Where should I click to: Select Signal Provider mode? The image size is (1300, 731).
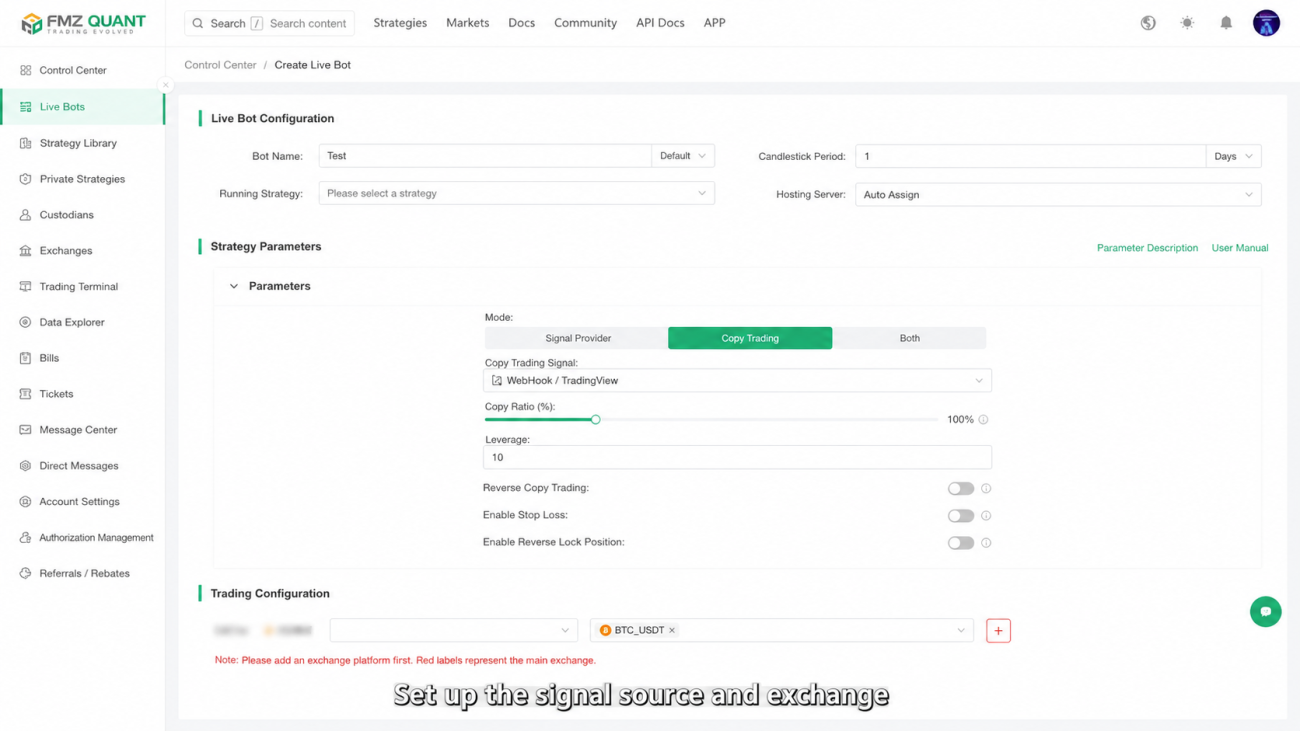[577, 338]
